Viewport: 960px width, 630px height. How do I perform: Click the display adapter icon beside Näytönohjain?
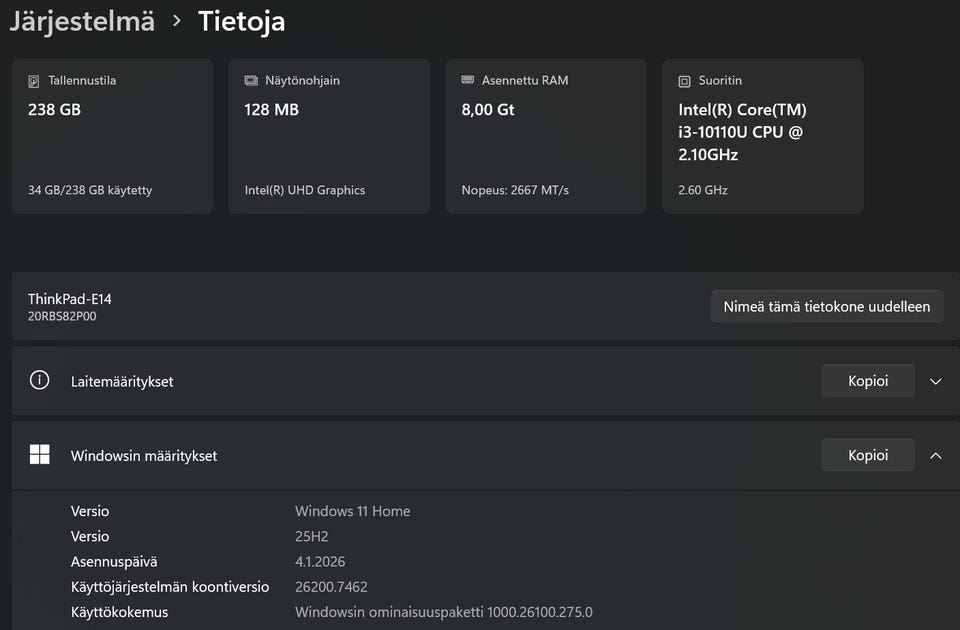click(x=251, y=81)
